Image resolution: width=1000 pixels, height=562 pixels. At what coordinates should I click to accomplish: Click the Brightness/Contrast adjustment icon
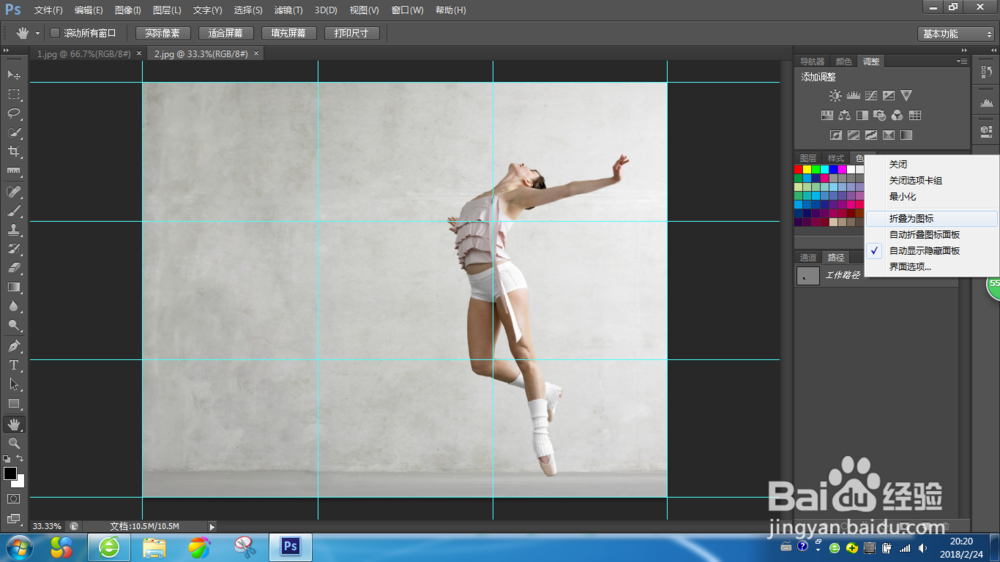click(835, 95)
